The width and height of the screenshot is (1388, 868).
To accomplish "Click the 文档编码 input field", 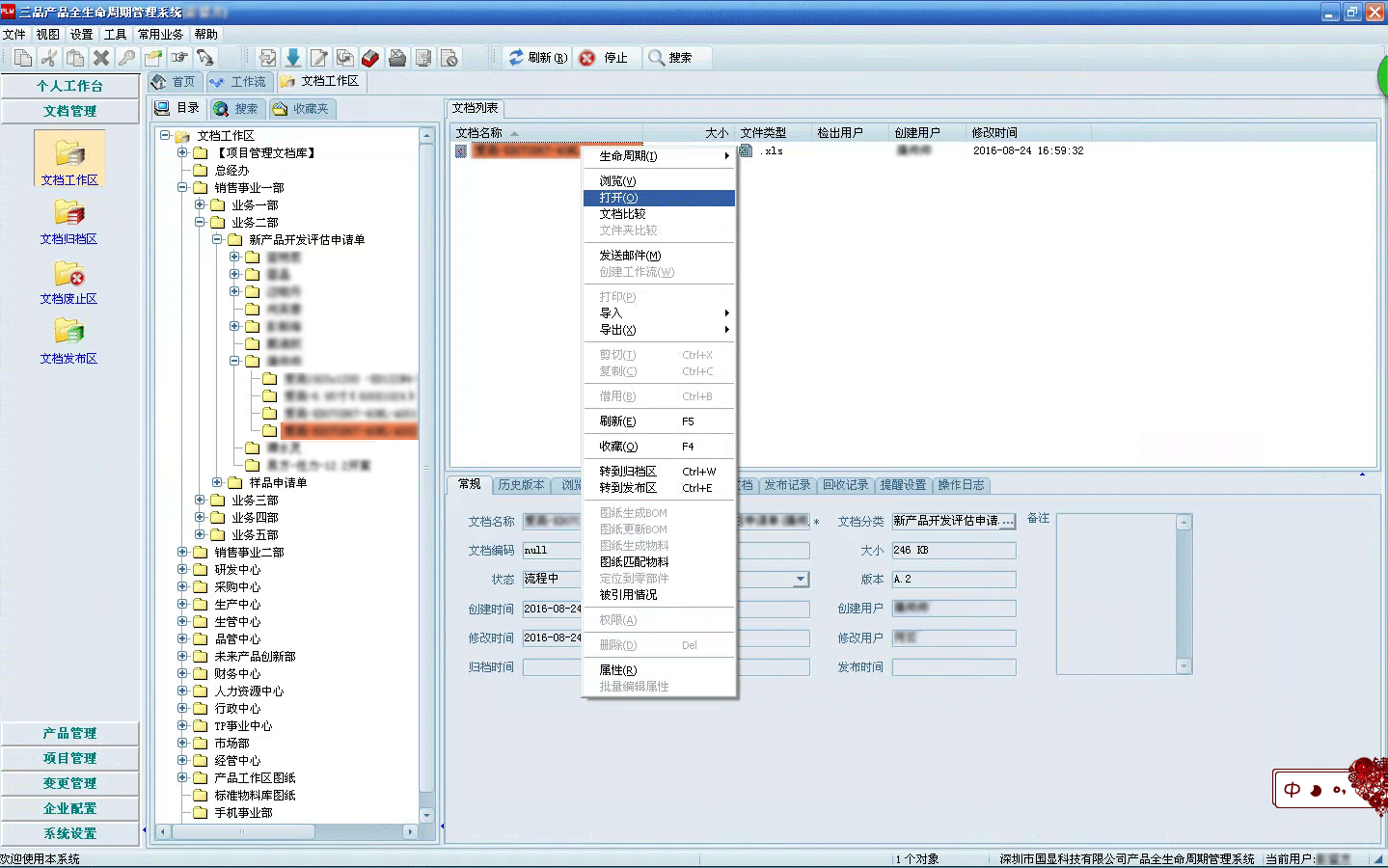I will click(552, 551).
